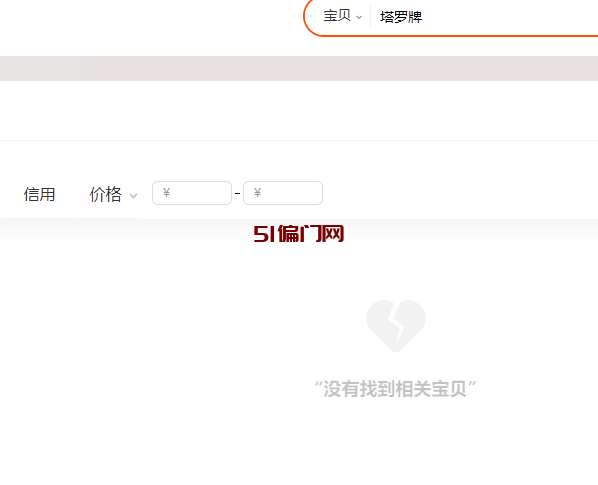Viewport: 598px width, 485px height.
Task: Click the ¥ symbol in the first price box
Action: 166,193
